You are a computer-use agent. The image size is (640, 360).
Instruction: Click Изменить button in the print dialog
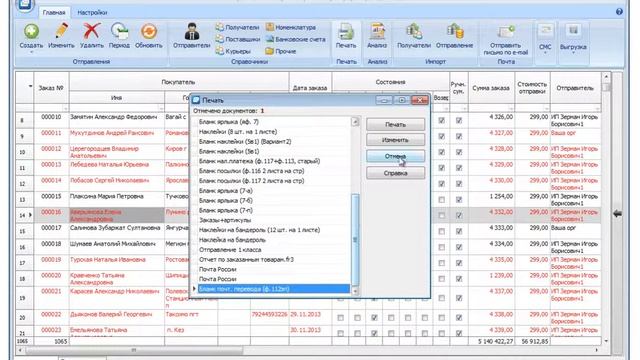pos(395,140)
